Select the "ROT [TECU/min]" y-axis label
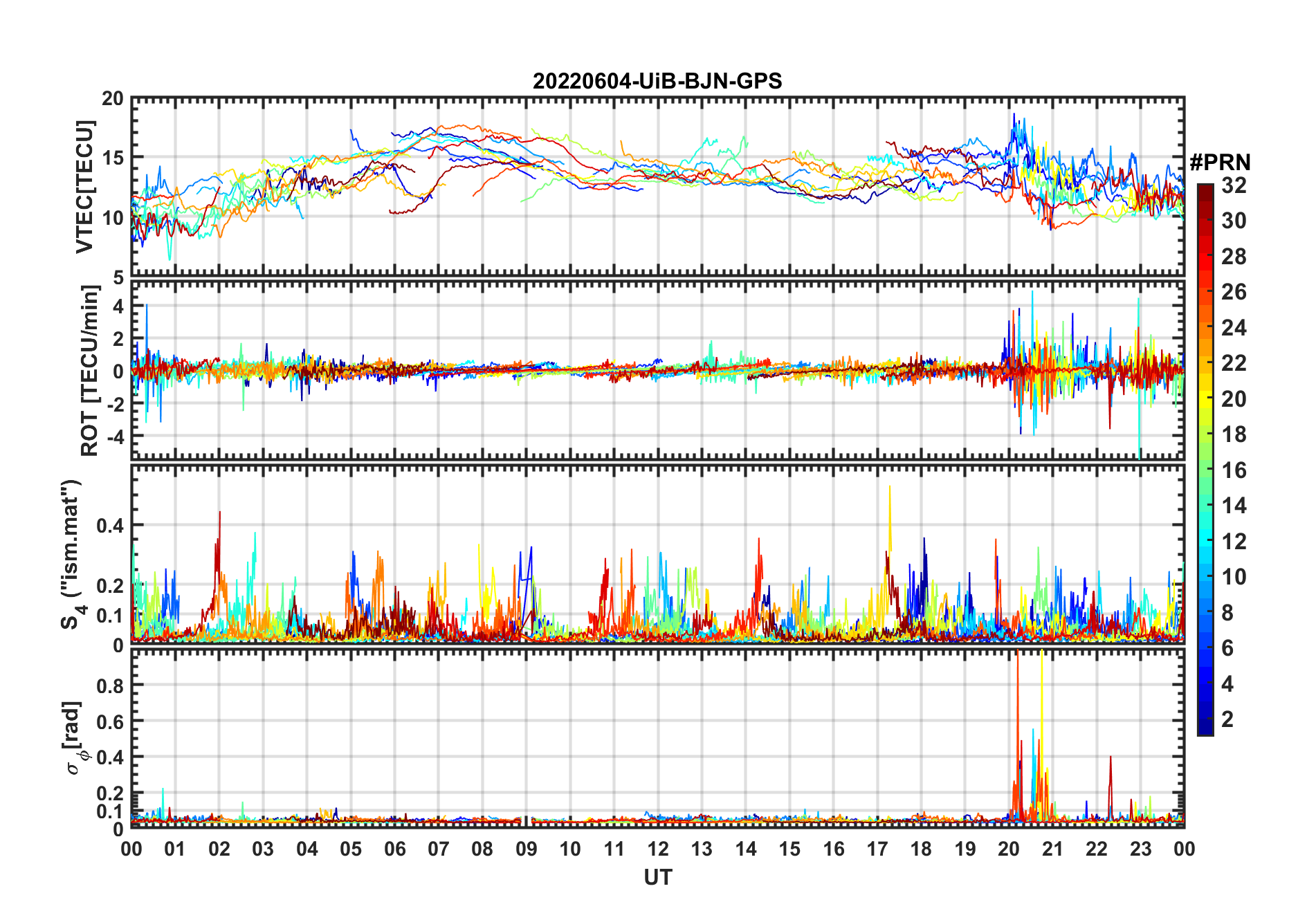Image resolution: width=1316 pixels, height=920 pixels. [x=90, y=371]
